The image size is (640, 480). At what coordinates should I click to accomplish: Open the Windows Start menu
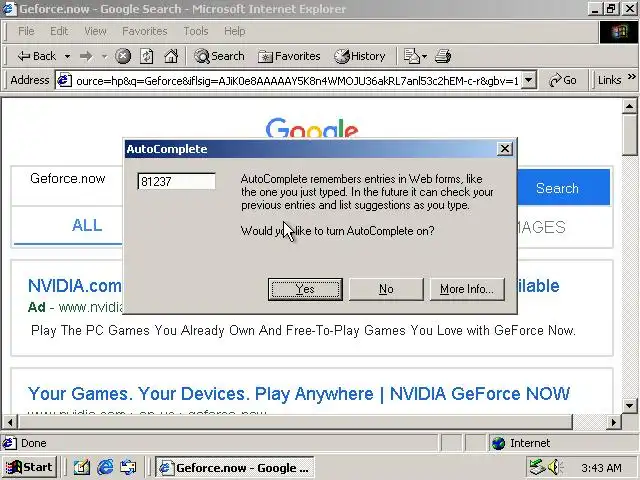tap(29, 467)
